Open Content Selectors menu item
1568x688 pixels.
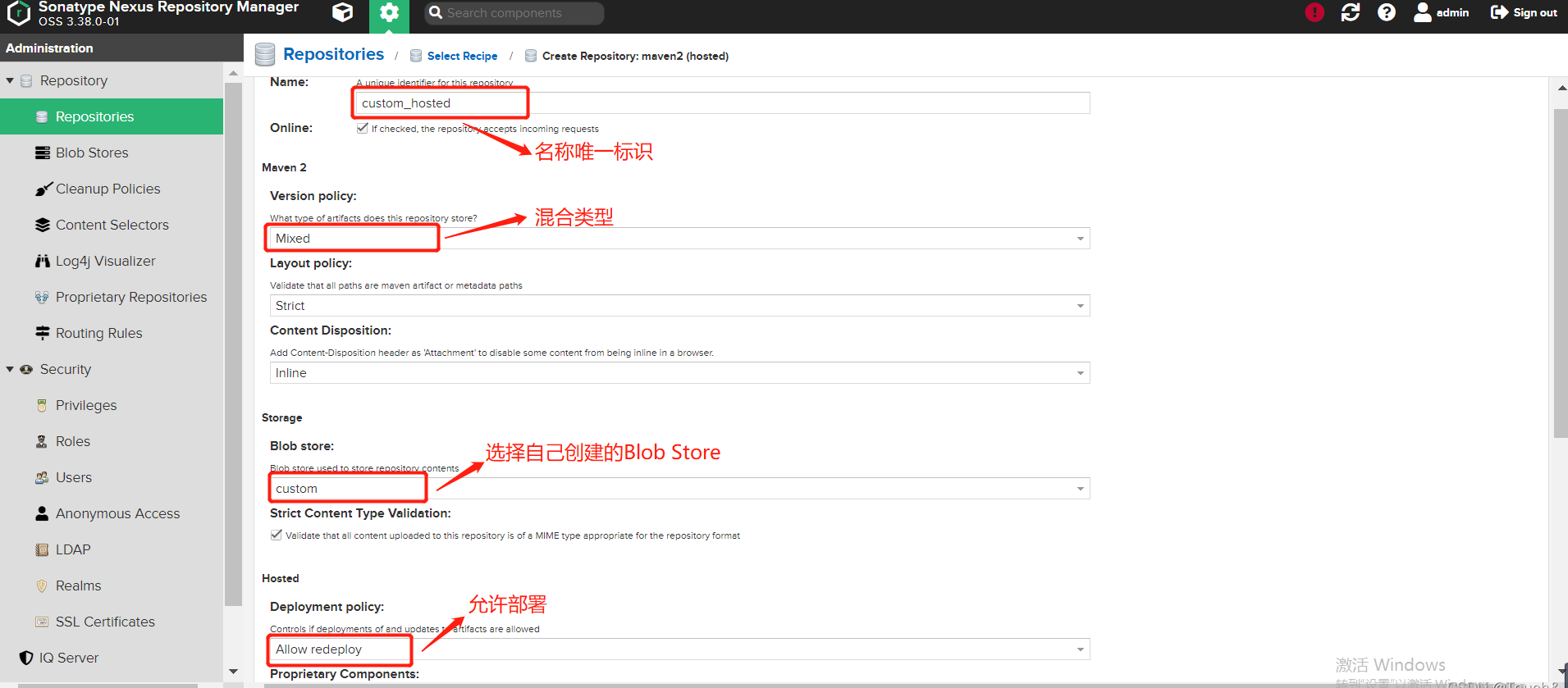[112, 225]
